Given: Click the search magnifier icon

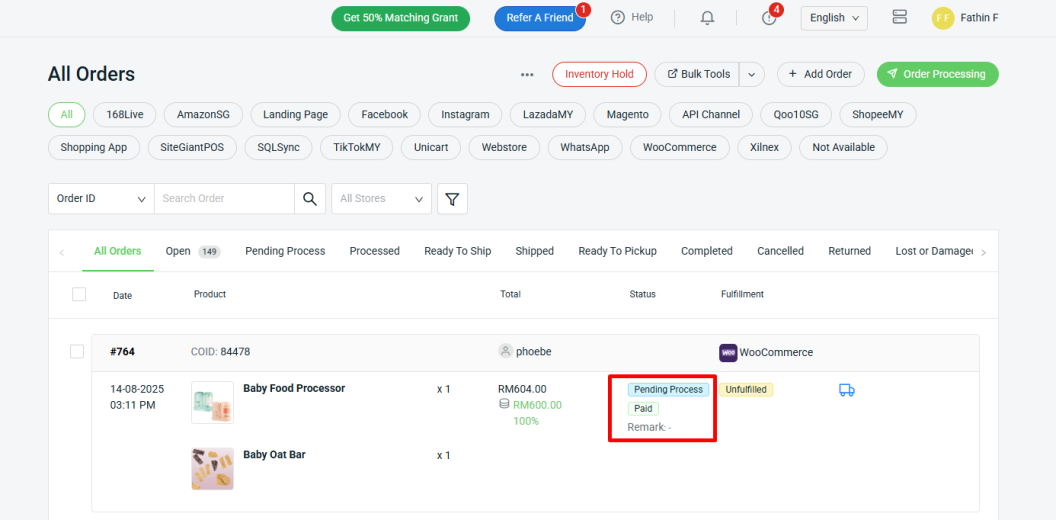Looking at the screenshot, I should point(310,199).
